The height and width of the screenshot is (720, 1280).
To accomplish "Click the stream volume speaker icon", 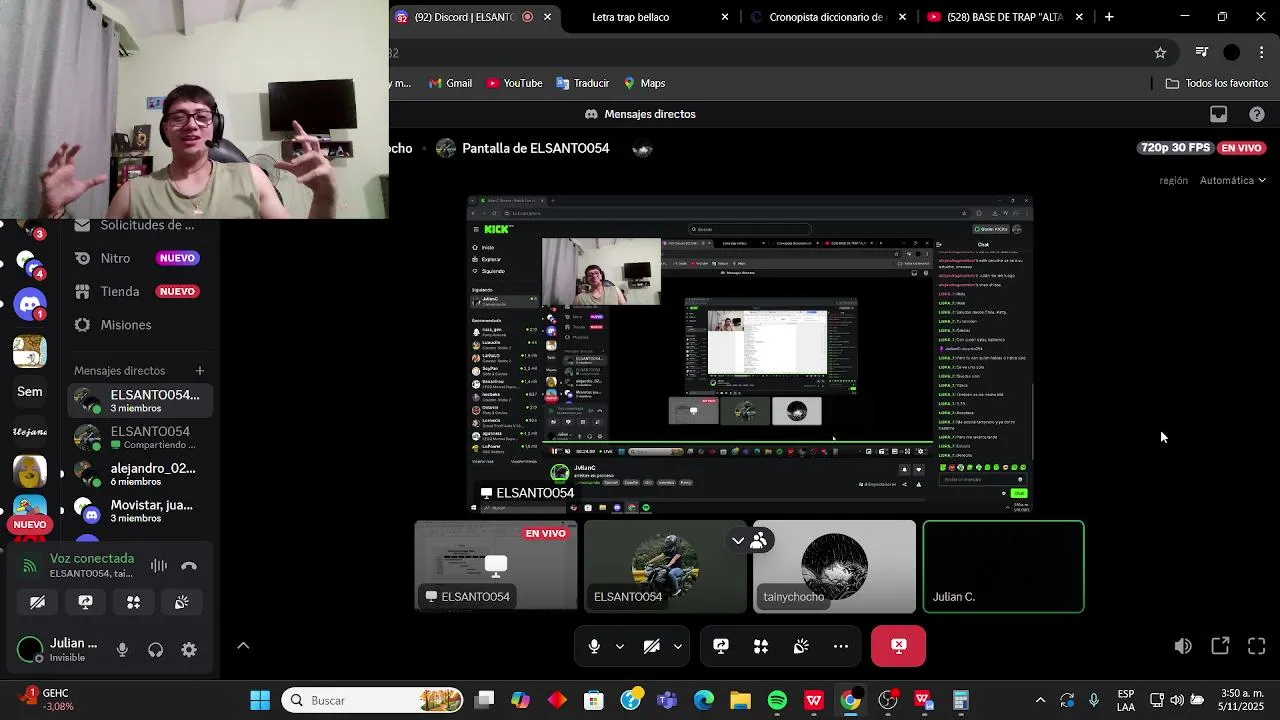I will pyautogui.click(x=1183, y=646).
